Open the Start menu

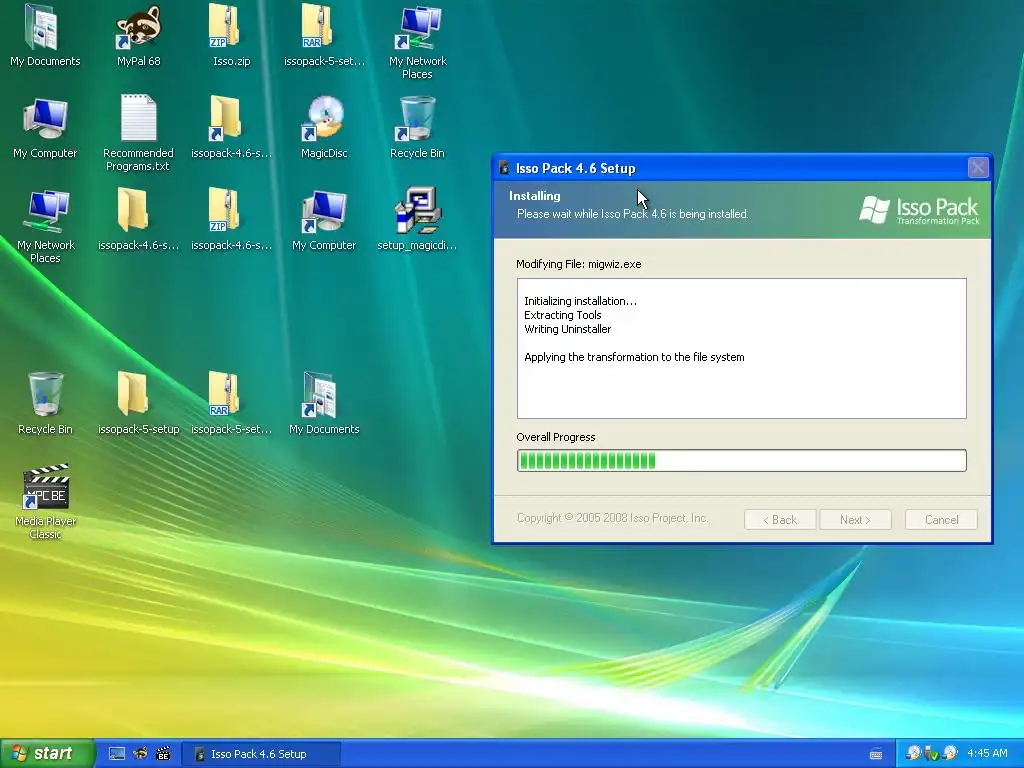point(47,754)
